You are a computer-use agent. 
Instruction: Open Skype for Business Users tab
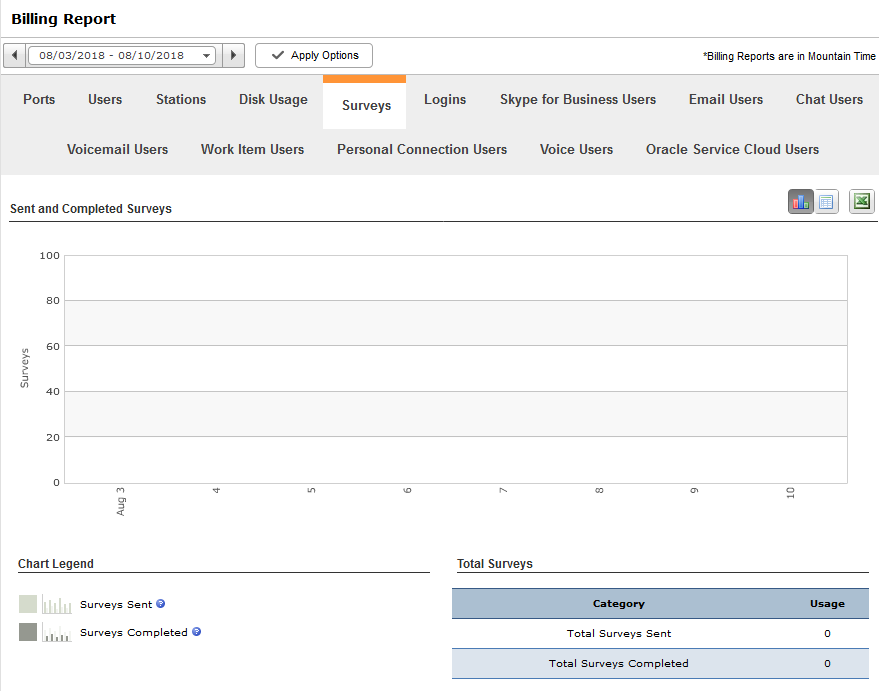pos(578,99)
